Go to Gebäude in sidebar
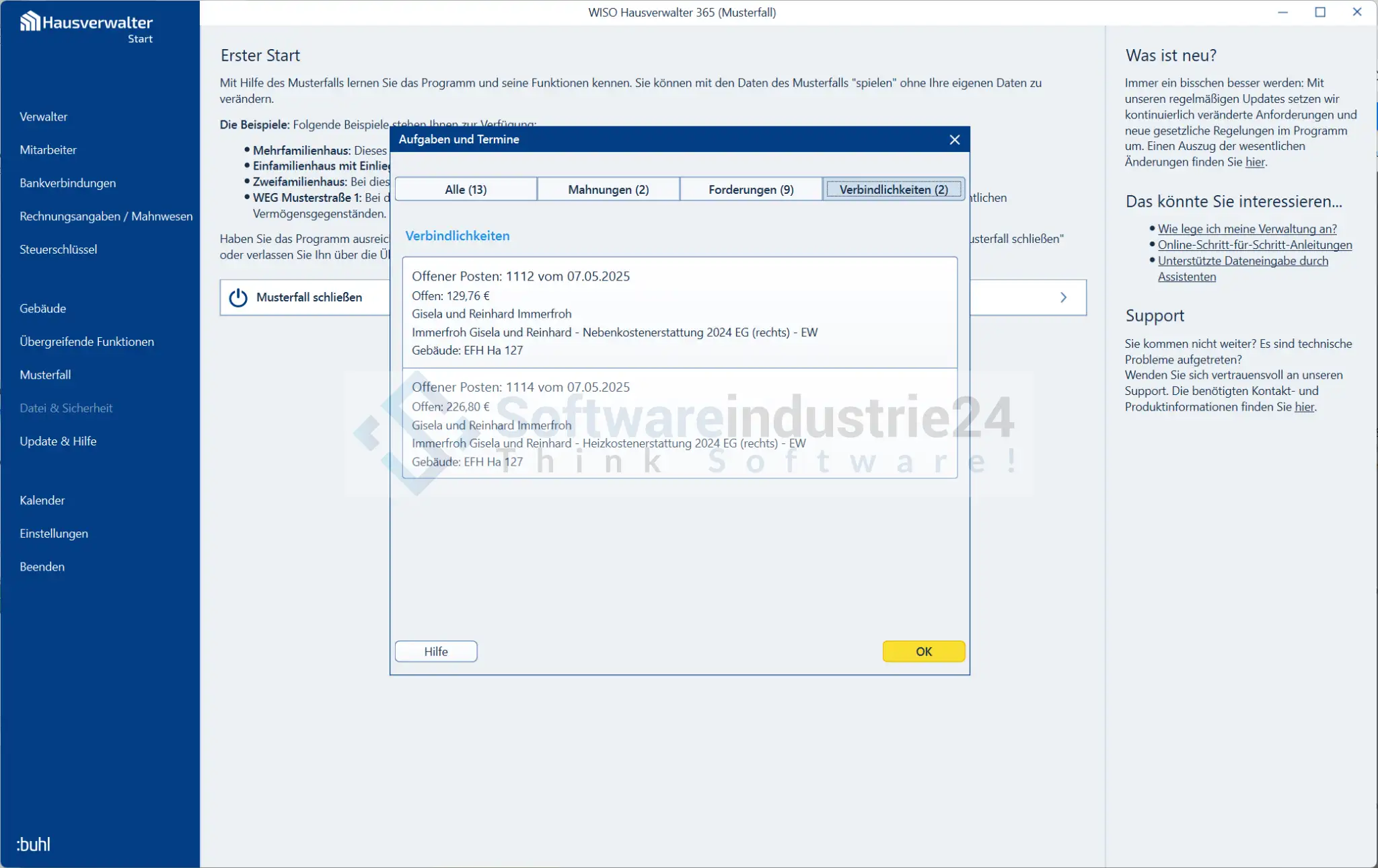The image size is (1378, 868). pyautogui.click(x=43, y=308)
